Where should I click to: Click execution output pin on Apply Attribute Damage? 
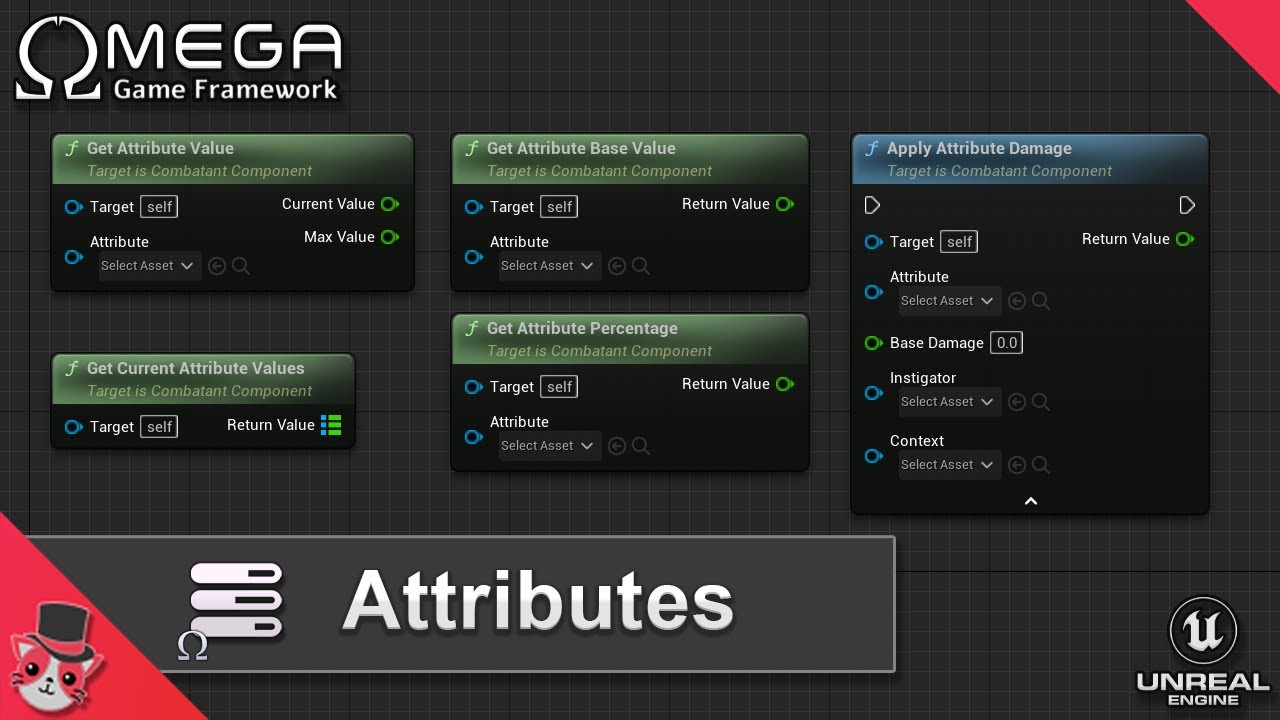[1187, 205]
